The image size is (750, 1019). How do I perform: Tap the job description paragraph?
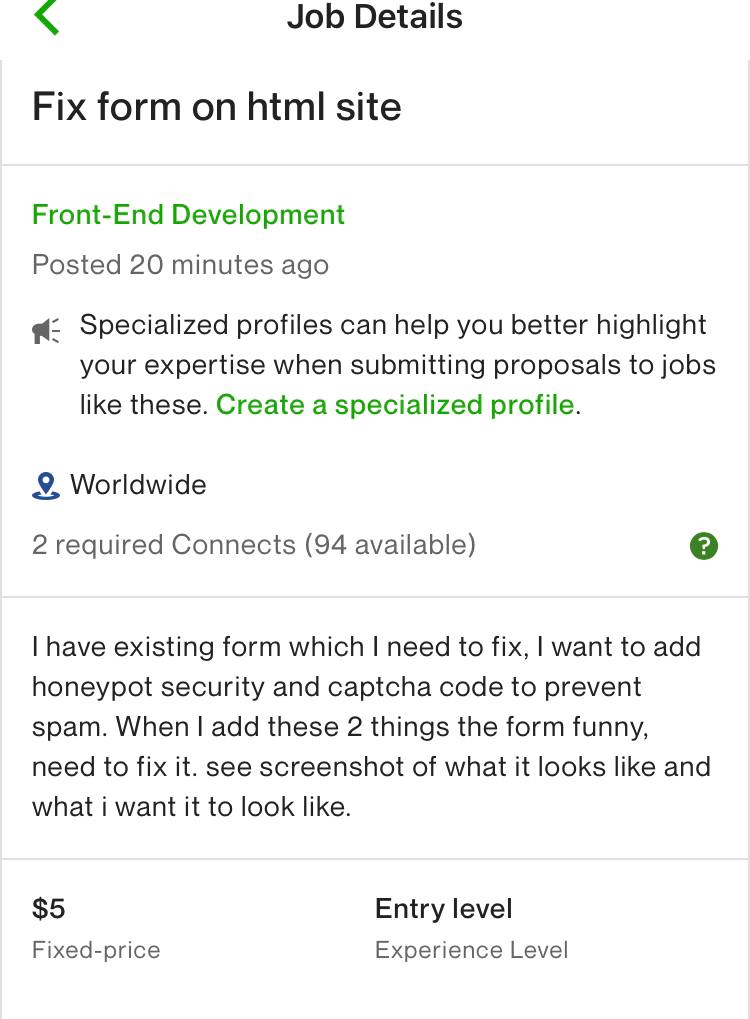(371, 727)
